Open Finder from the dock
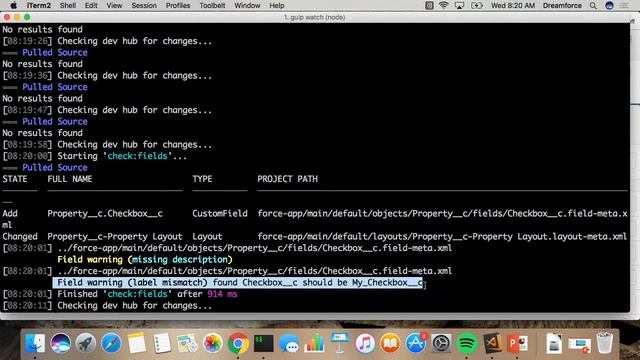The height and width of the screenshot is (360, 640). click(35, 343)
